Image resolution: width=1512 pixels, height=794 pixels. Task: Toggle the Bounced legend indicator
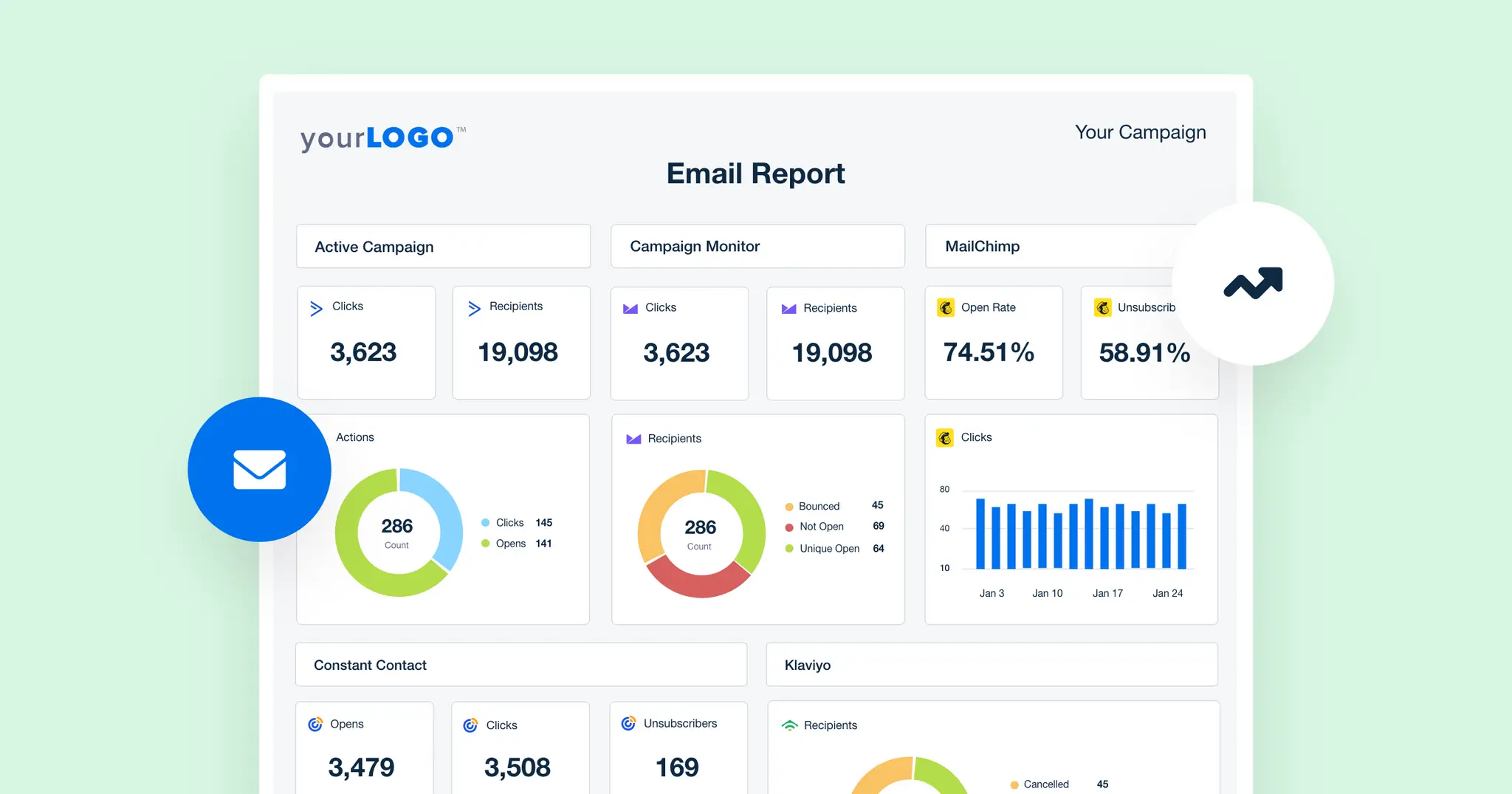pos(789,506)
